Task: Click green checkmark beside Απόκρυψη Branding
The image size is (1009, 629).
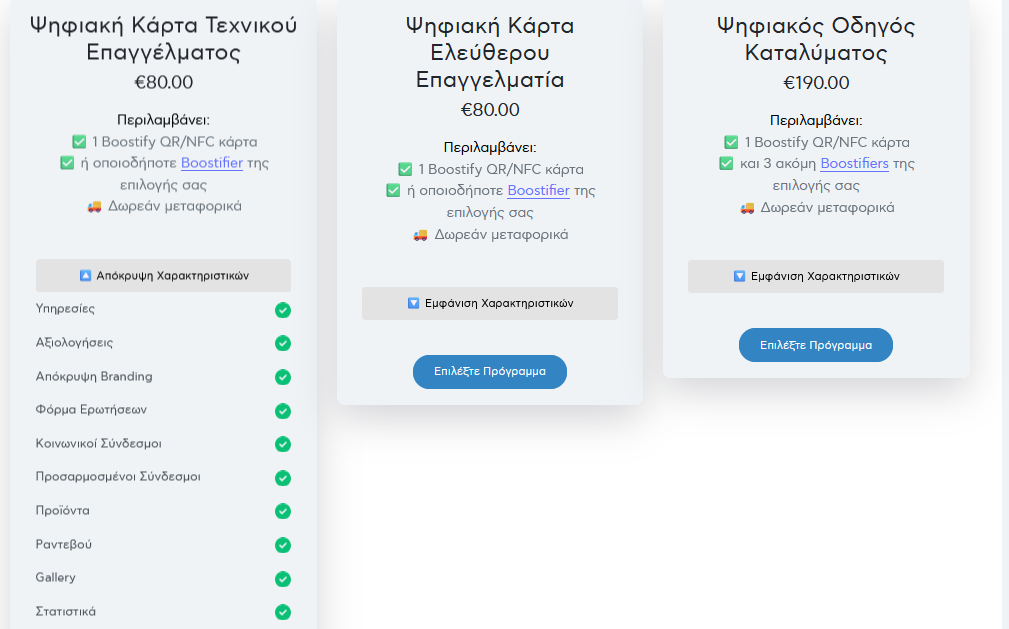Action: click(x=283, y=377)
